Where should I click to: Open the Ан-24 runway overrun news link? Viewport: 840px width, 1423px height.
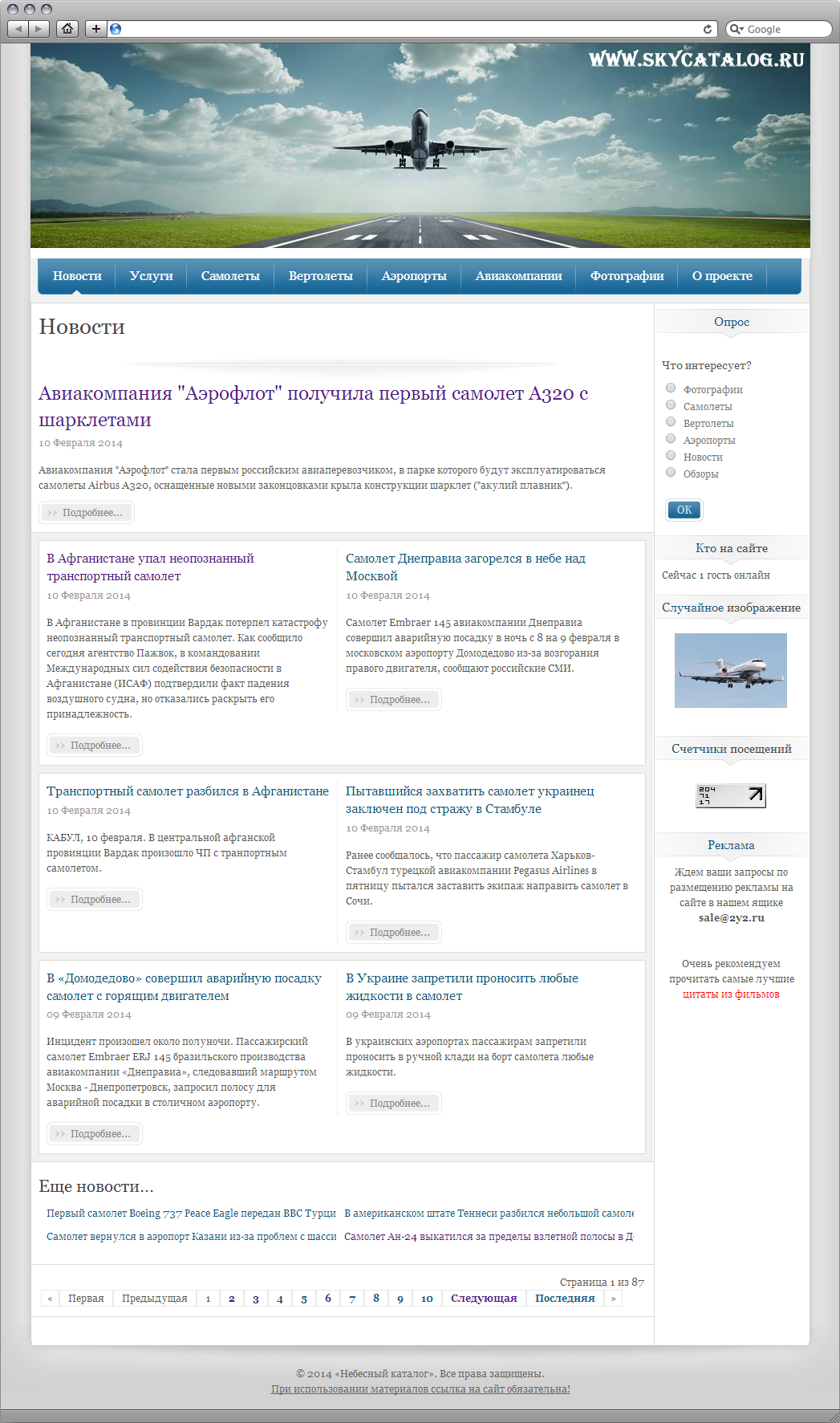[x=489, y=1236]
